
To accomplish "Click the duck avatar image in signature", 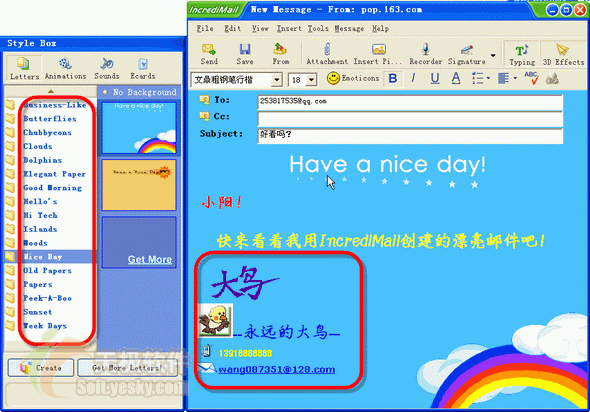I will (215, 320).
